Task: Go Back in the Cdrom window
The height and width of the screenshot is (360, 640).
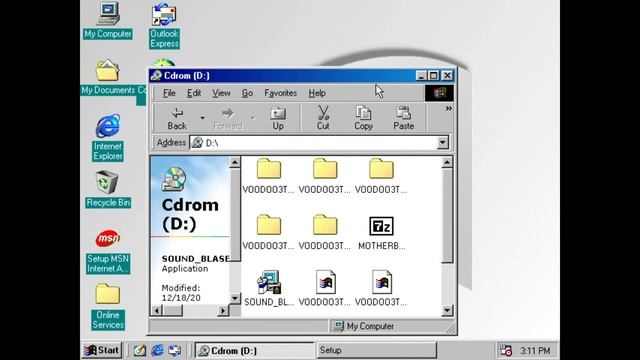Action: coord(177,118)
